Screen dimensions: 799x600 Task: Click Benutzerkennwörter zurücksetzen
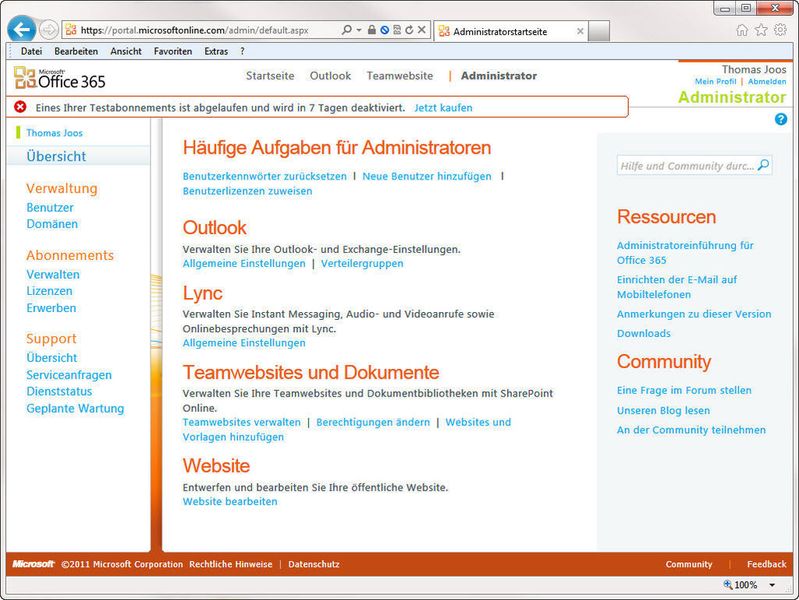(x=264, y=176)
